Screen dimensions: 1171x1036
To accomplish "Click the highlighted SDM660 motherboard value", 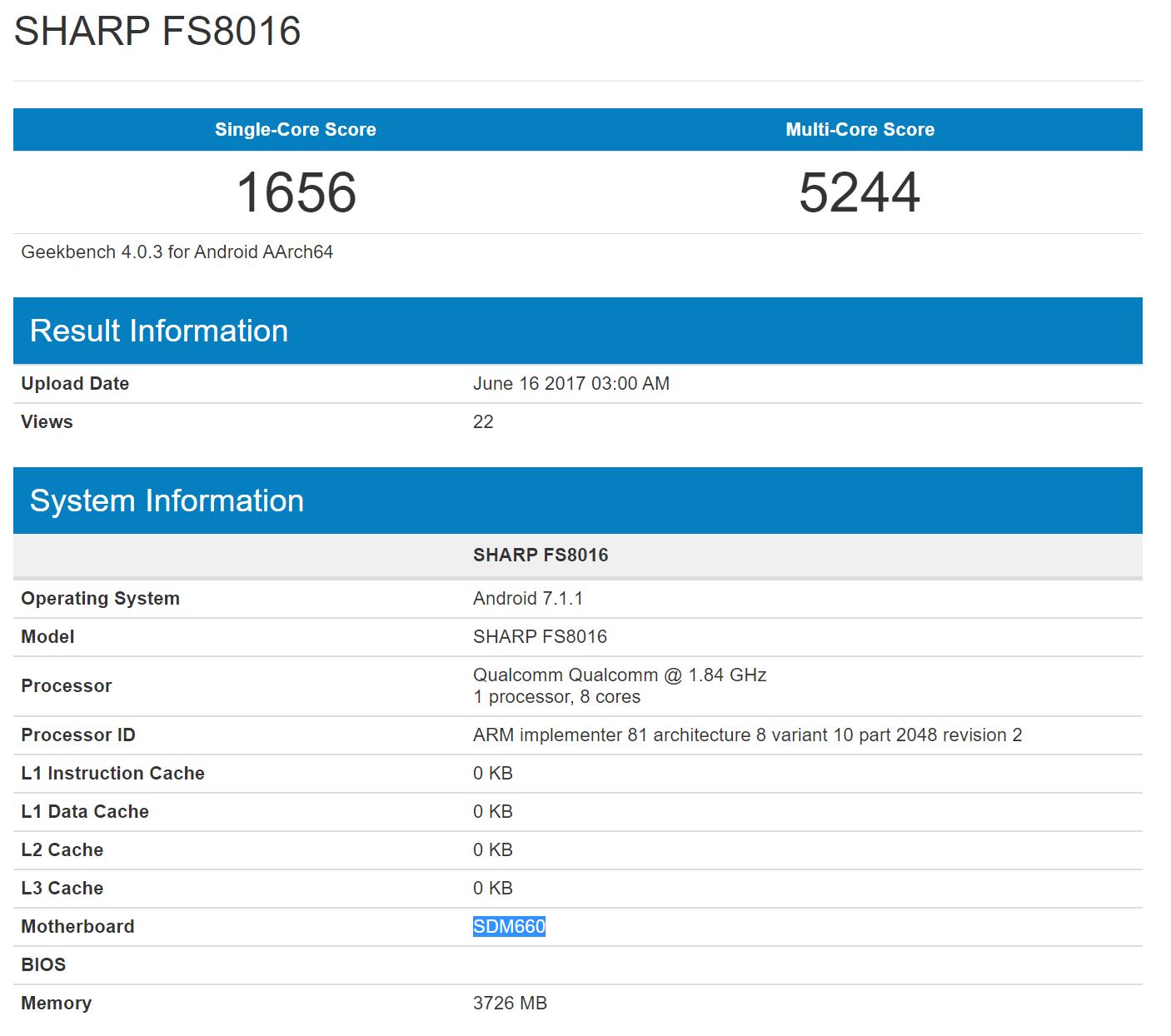I will pyautogui.click(x=509, y=927).
